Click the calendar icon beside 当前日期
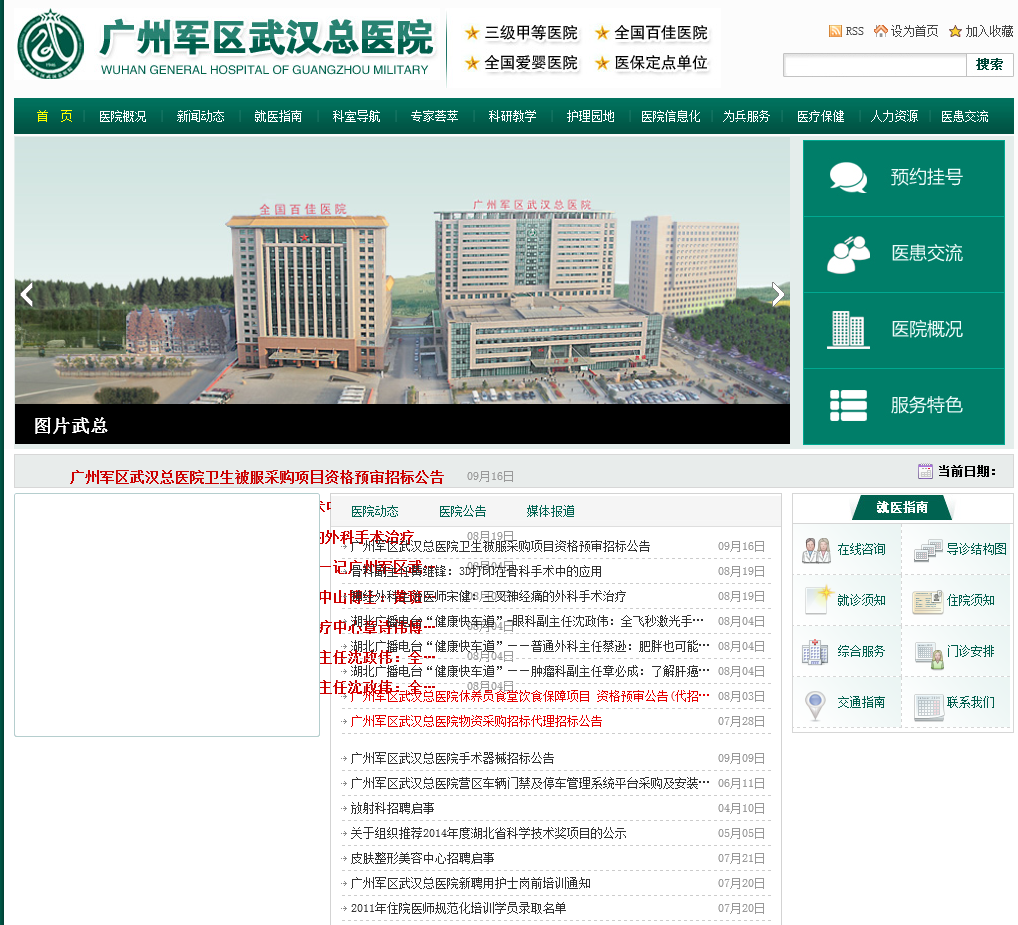 coord(925,471)
